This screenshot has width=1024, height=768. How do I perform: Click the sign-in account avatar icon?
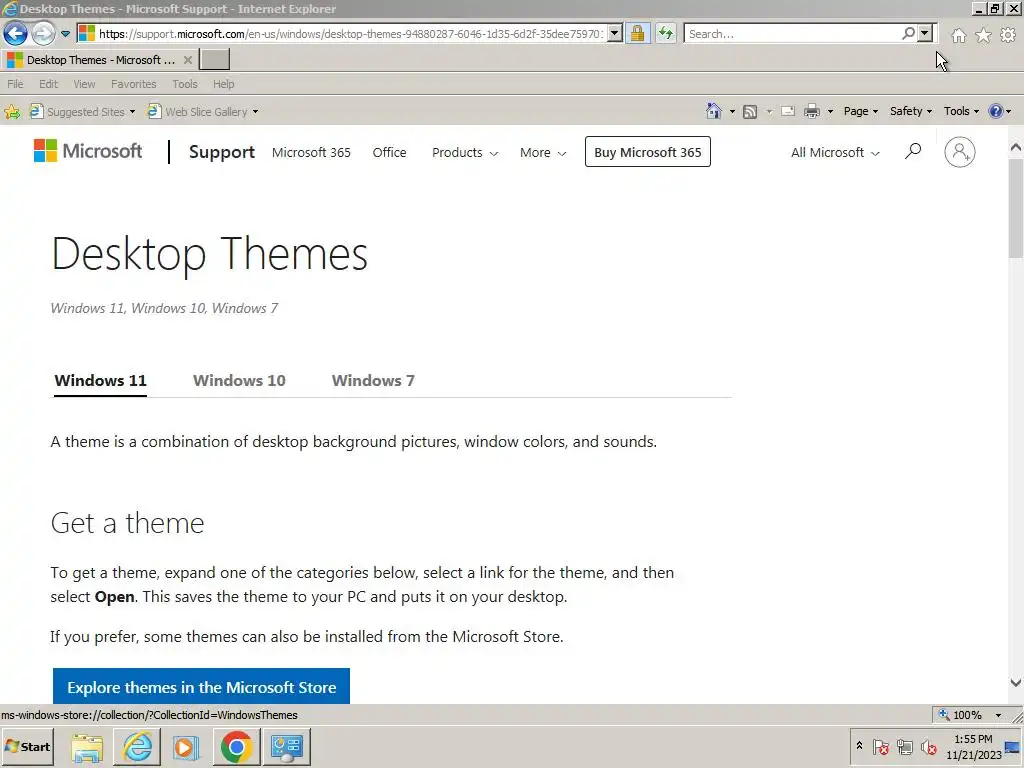tap(959, 152)
